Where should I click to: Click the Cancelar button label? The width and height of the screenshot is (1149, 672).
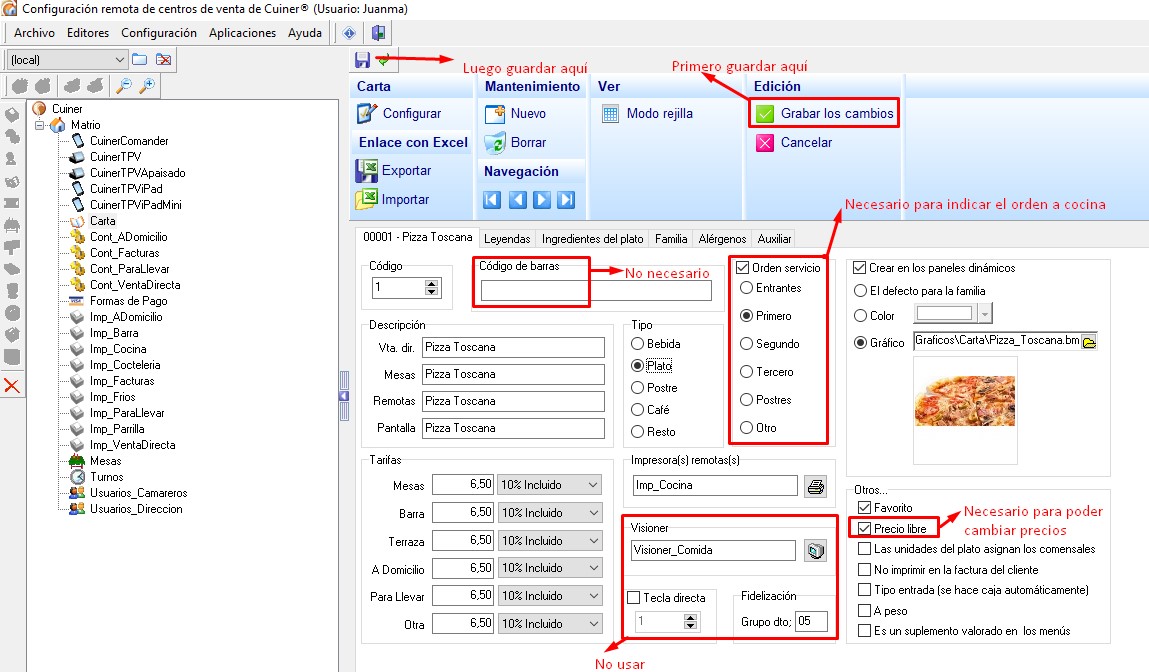coord(806,143)
